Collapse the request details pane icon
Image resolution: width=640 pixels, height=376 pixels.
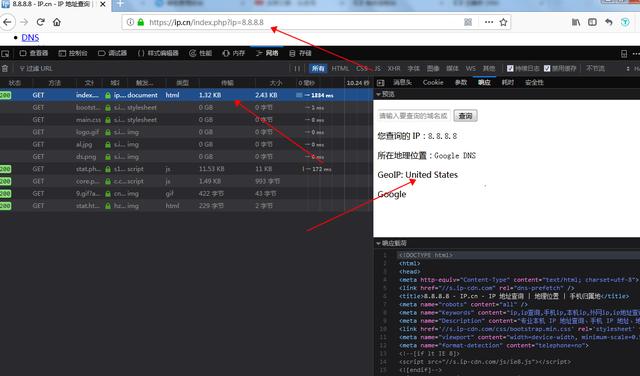coord(380,83)
